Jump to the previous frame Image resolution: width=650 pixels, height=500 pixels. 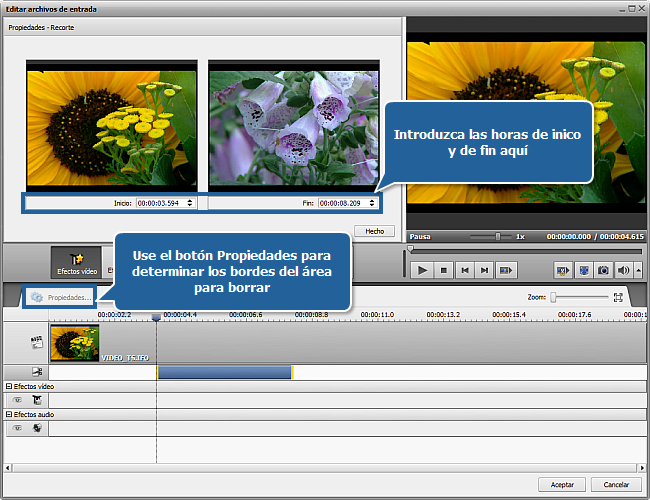464,270
